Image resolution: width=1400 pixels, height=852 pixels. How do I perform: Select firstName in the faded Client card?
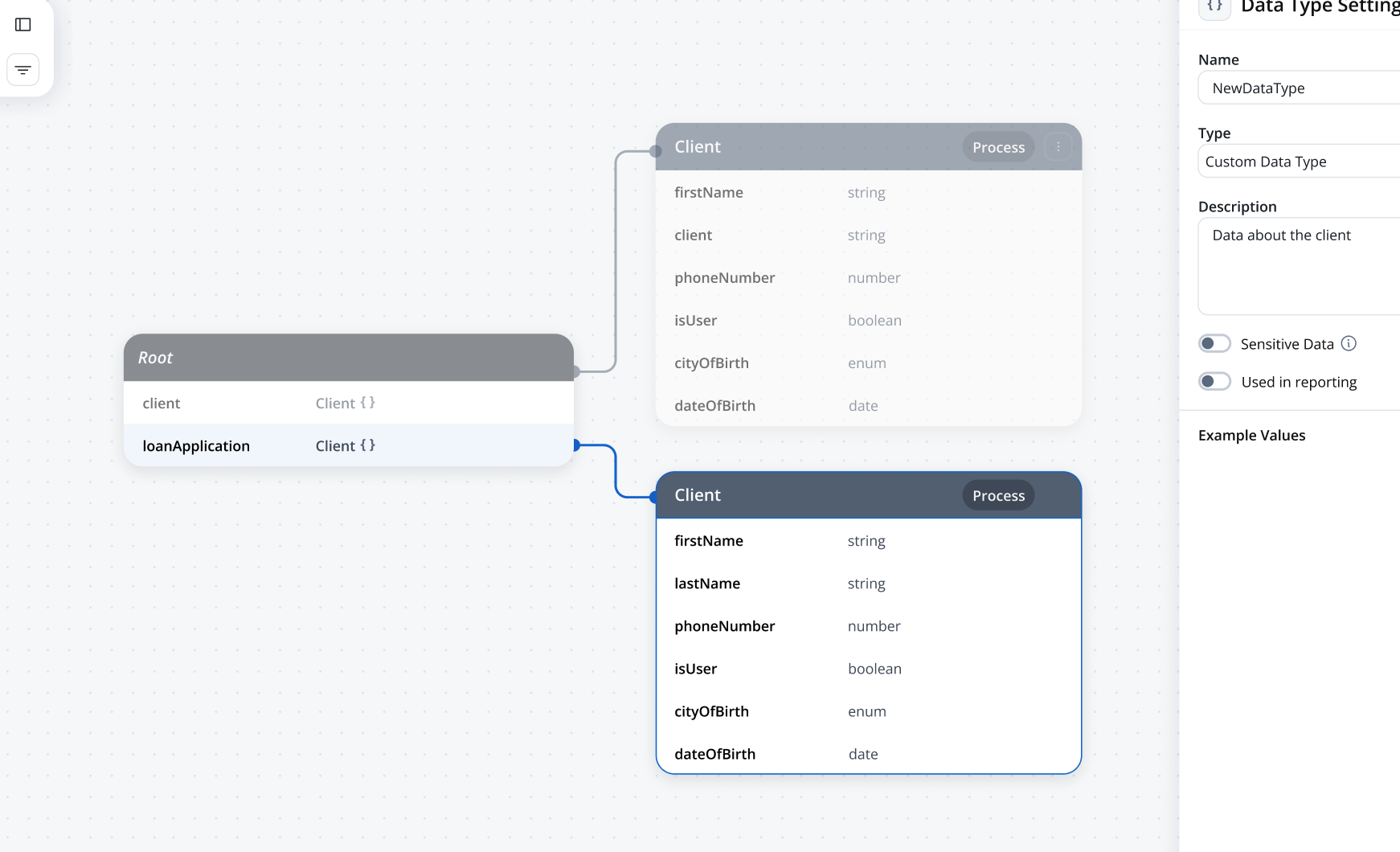[x=869, y=192]
